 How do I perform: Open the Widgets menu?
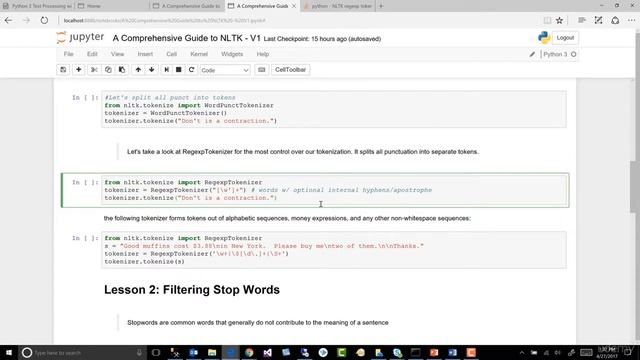[x=232, y=54]
